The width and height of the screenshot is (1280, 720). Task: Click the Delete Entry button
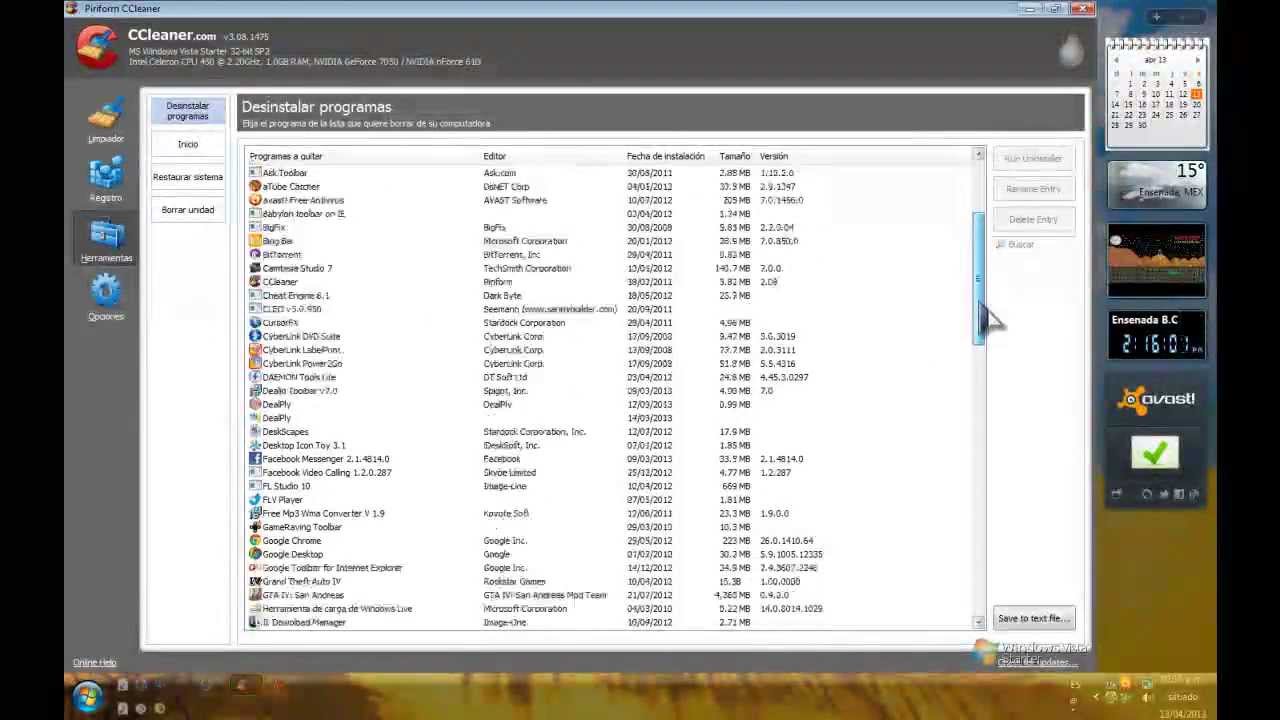1033,220
